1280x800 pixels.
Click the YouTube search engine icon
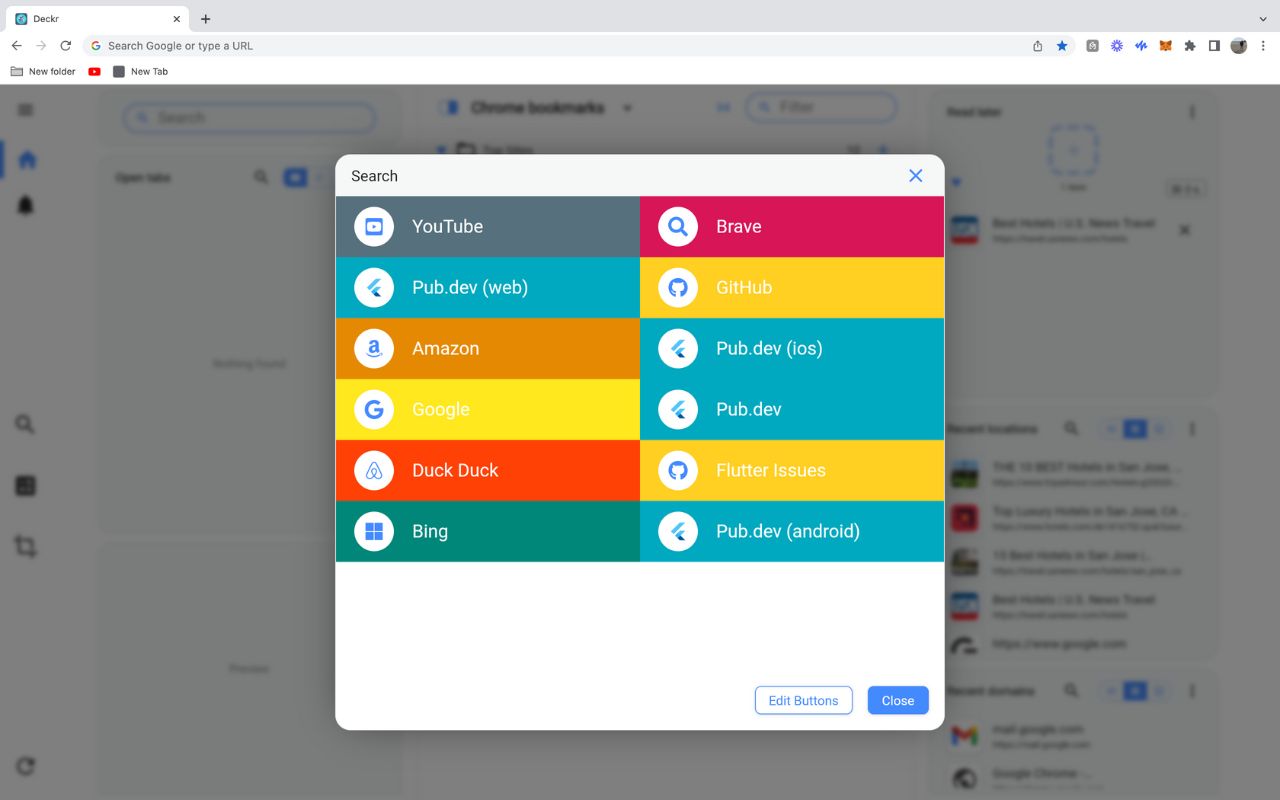tap(374, 227)
